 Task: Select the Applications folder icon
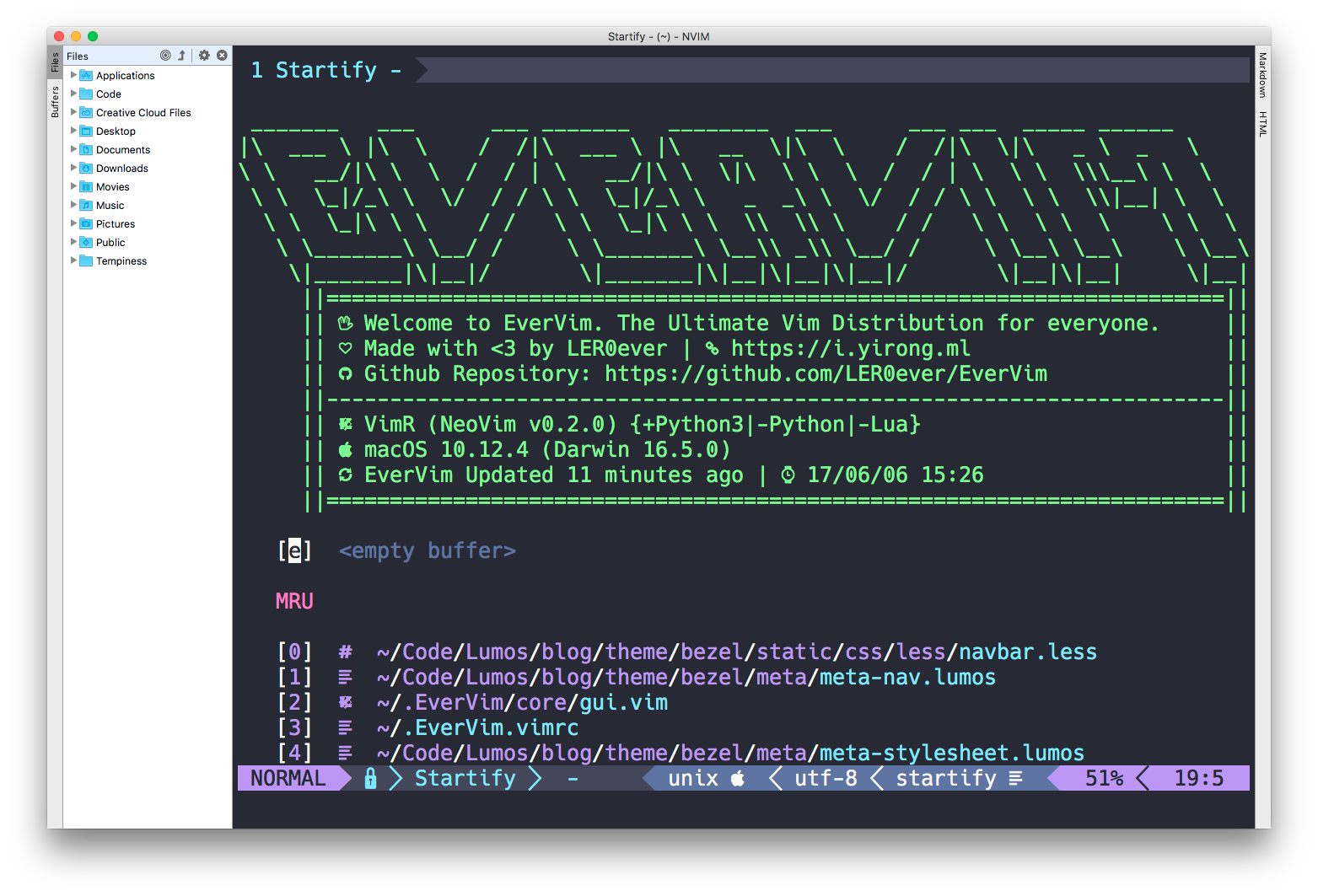(86, 76)
